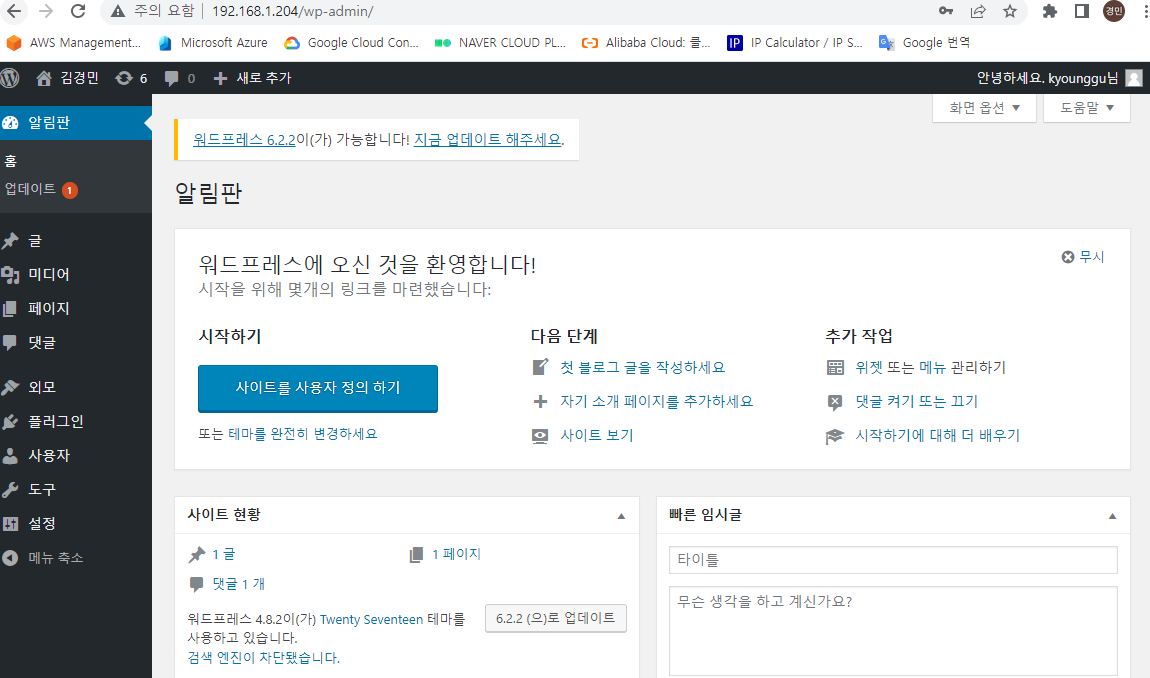Viewport: 1150px width, 678px height.
Task: Open the Chrome three-dot menu
Action: [1145, 11]
